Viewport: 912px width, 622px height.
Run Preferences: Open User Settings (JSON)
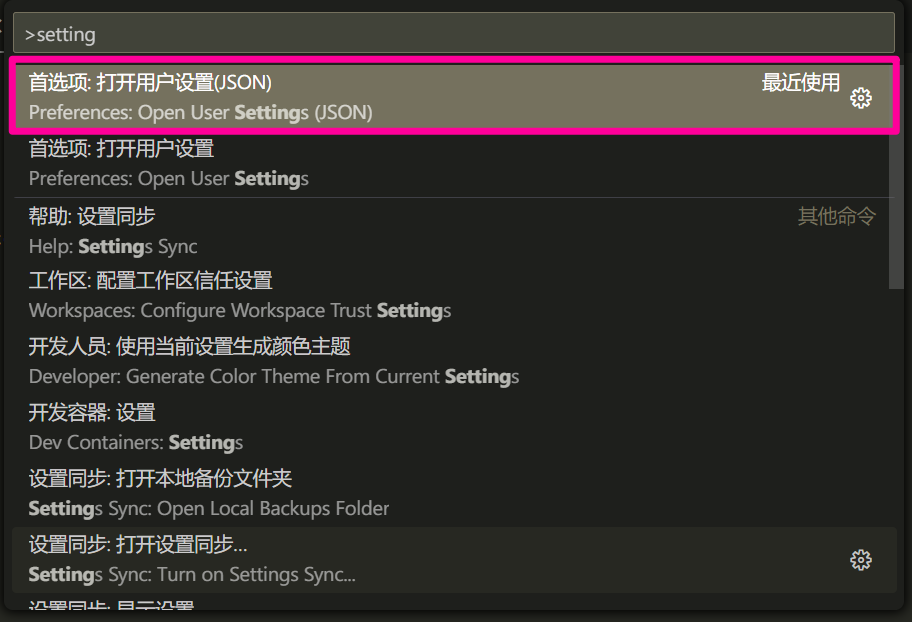pyautogui.click(x=454, y=96)
